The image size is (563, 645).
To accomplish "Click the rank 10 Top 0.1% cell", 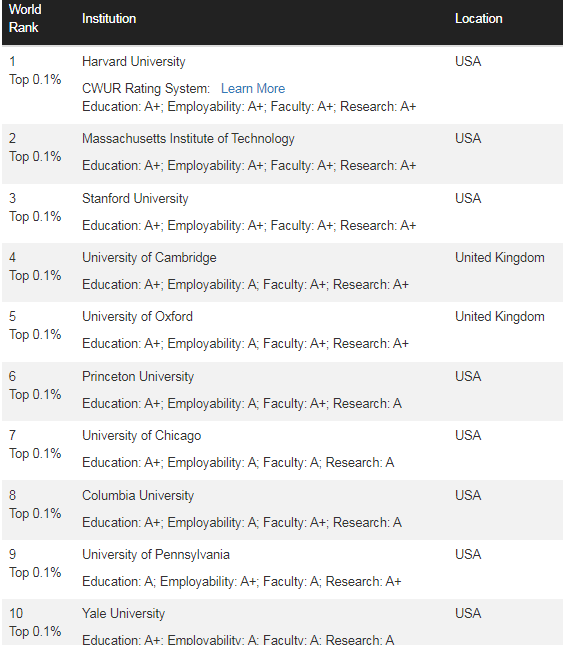I will 35,622.
